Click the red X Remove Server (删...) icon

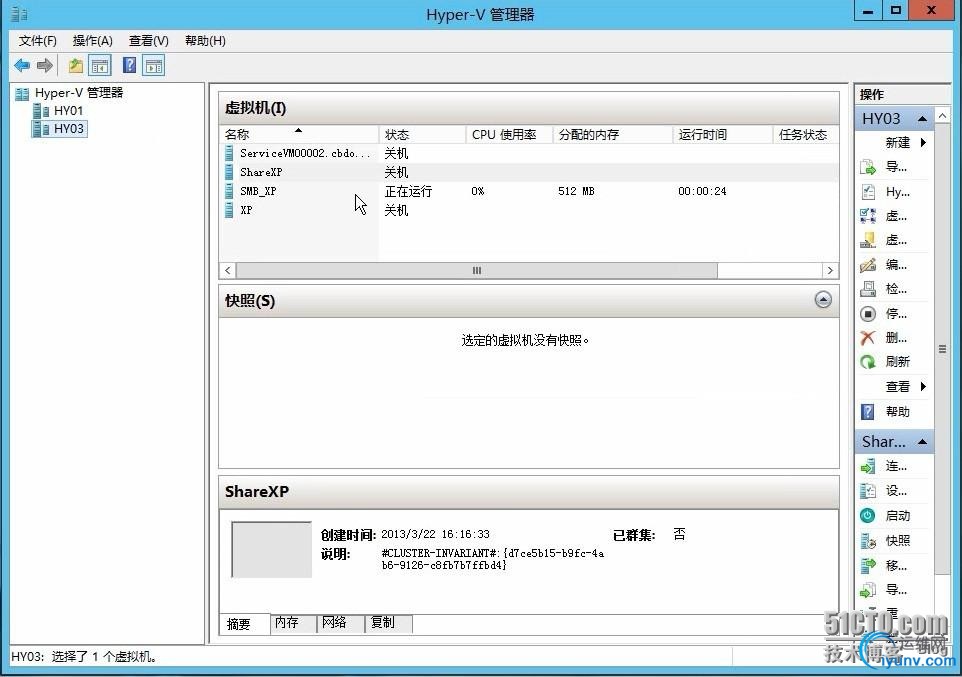click(868, 338)
